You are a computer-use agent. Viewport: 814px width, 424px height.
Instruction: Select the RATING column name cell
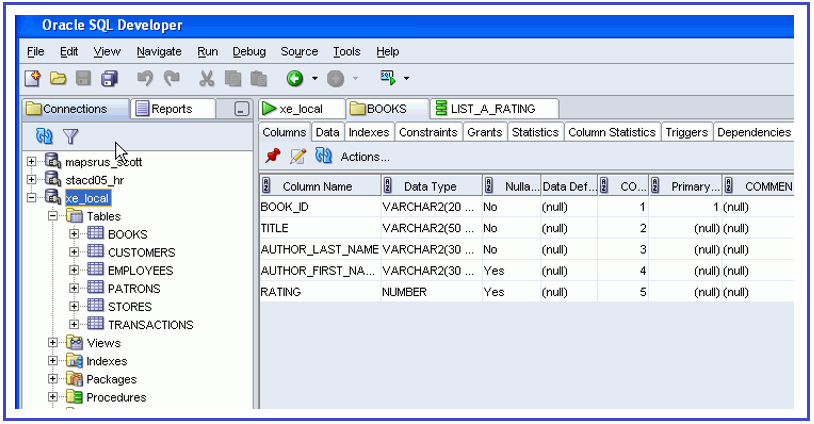[x=320, y=292]
